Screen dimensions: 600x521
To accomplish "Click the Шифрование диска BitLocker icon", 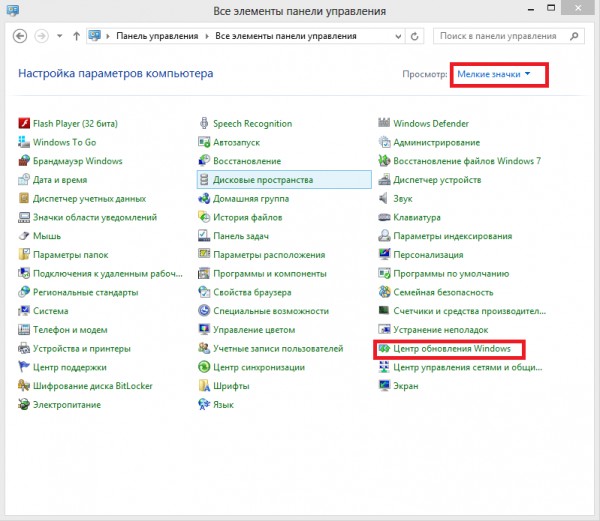I will (24, 386).
